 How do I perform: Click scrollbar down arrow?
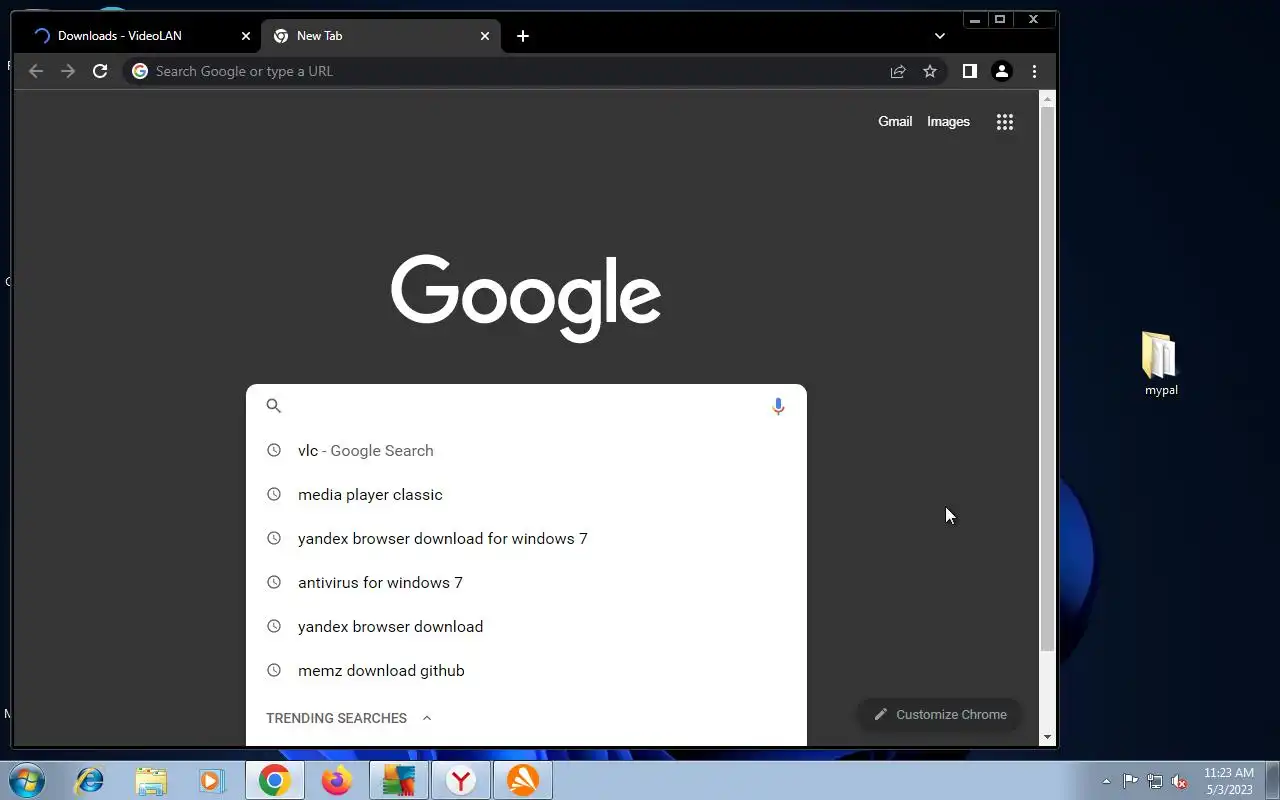coord(1047,737)
